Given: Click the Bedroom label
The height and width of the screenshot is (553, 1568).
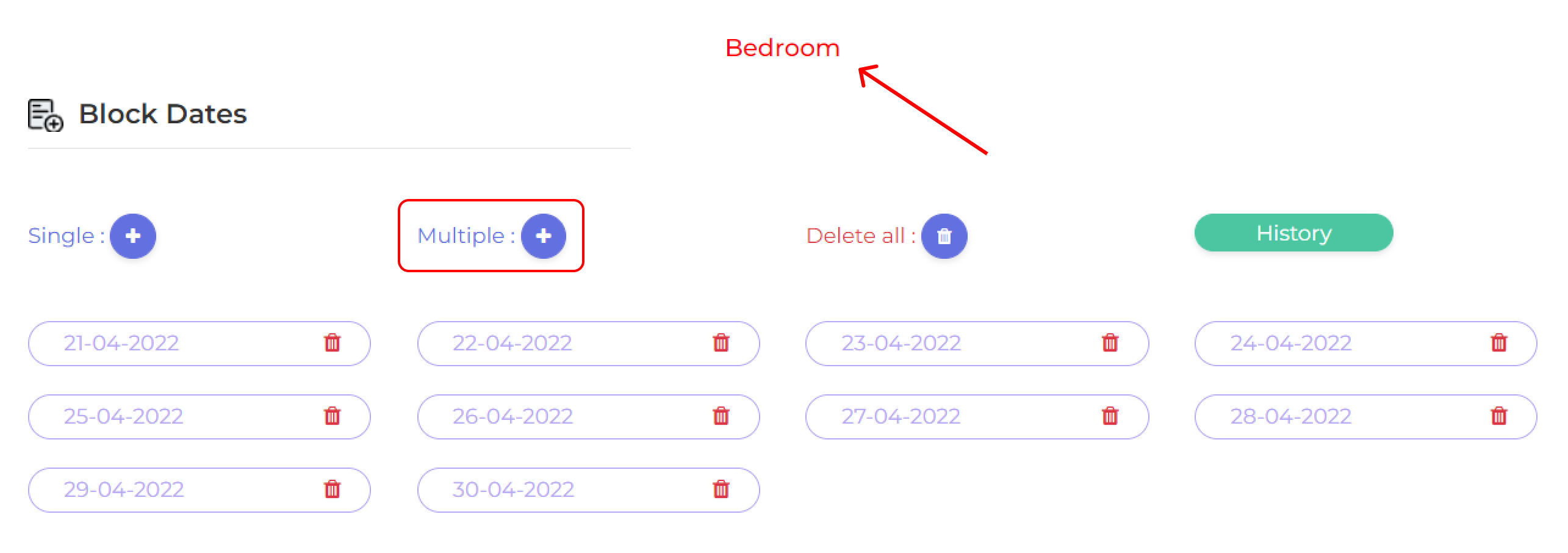Looking at the screenshot, I should [x=782, y=48].
